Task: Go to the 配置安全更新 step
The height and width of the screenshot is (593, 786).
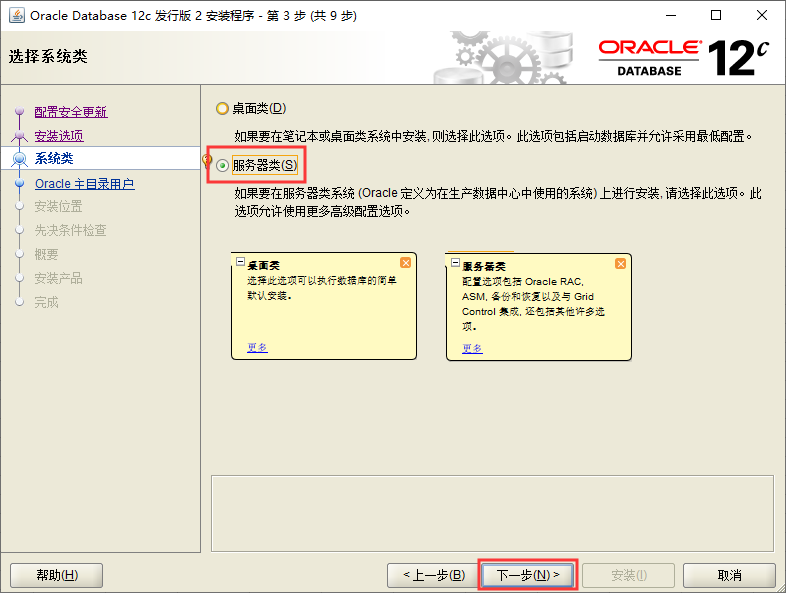Action: click(70, 112)
